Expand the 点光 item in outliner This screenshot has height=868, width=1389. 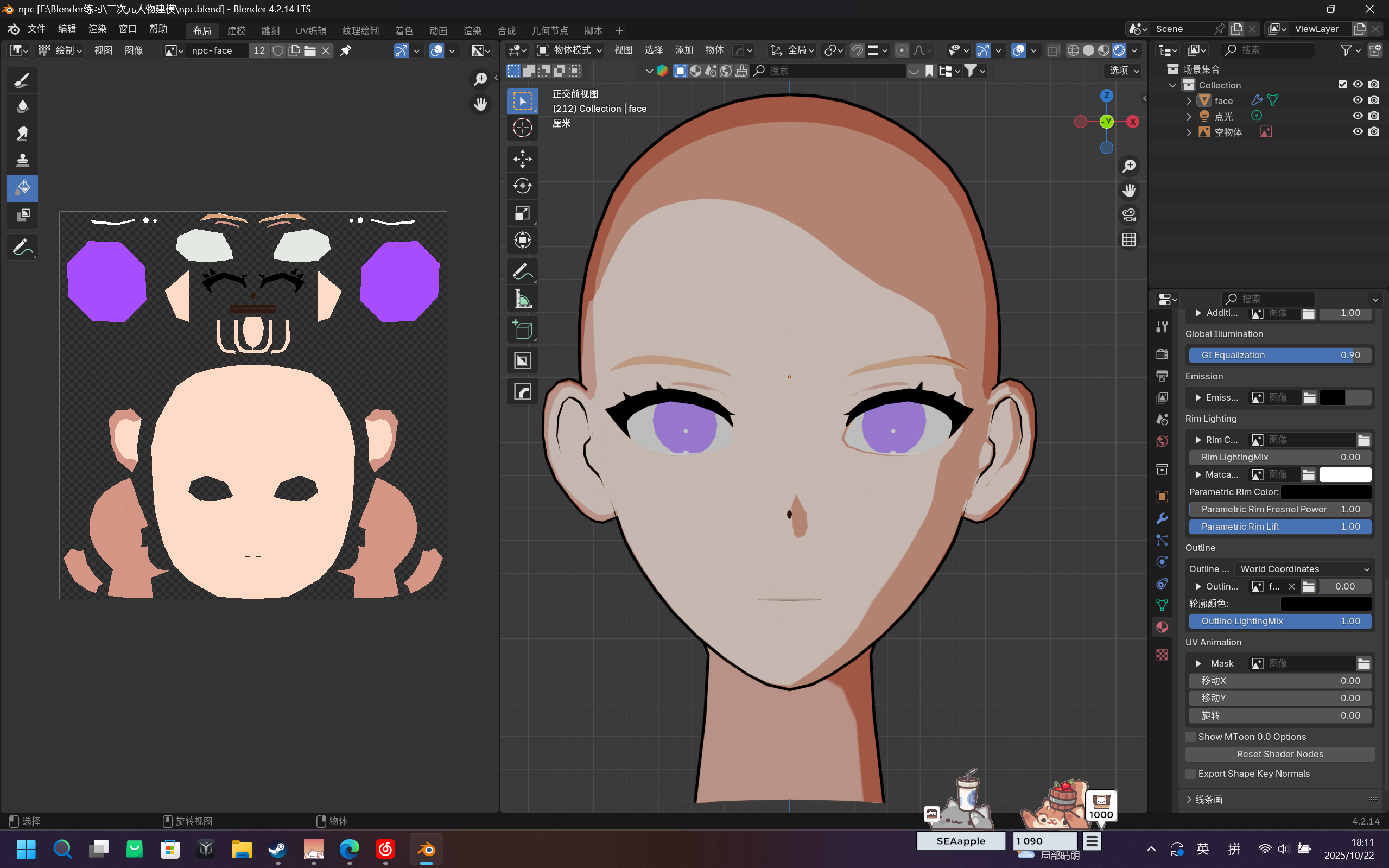point(1189,117)
